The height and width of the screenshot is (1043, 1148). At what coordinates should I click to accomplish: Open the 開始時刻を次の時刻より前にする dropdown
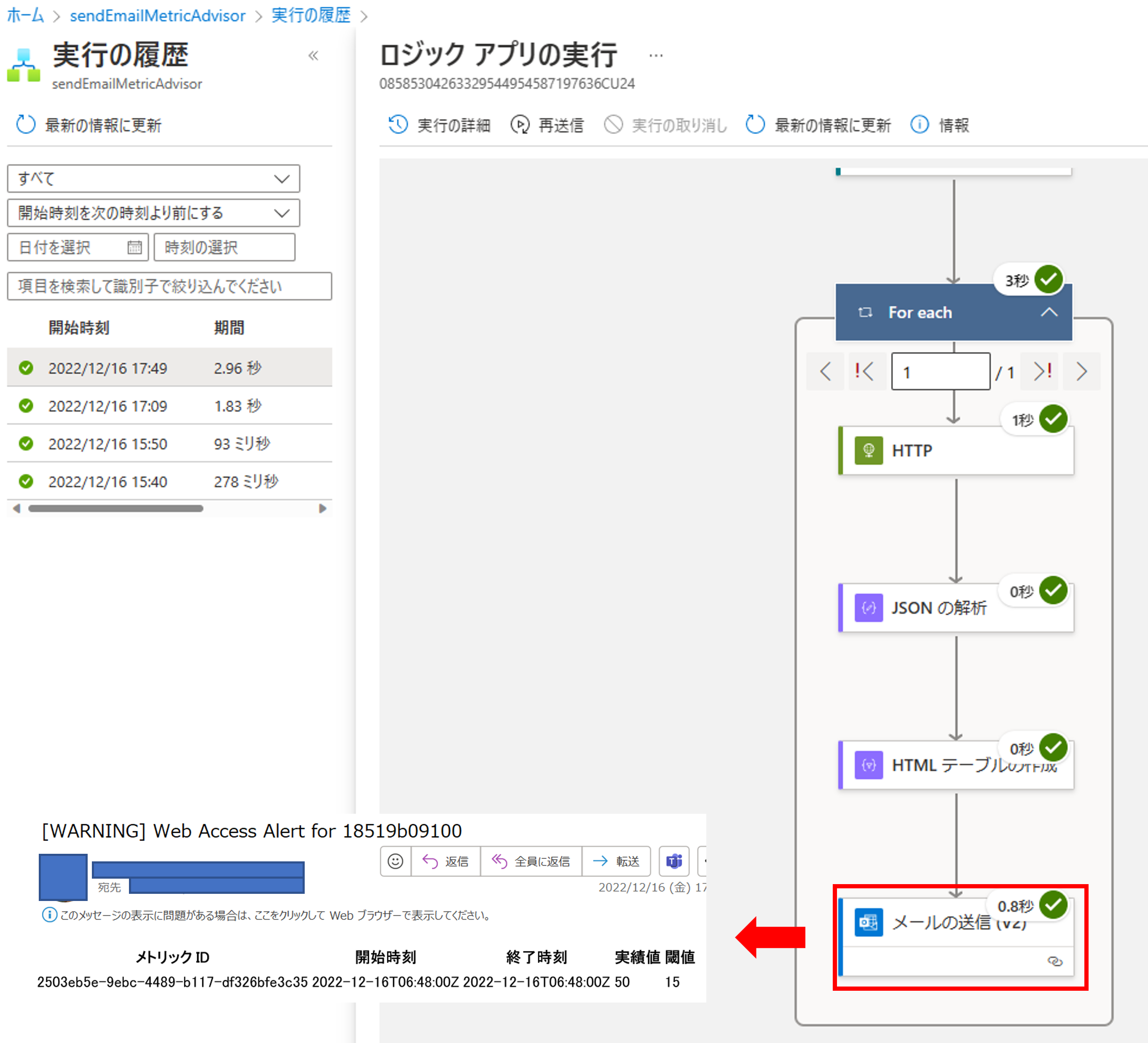[153, 213]
